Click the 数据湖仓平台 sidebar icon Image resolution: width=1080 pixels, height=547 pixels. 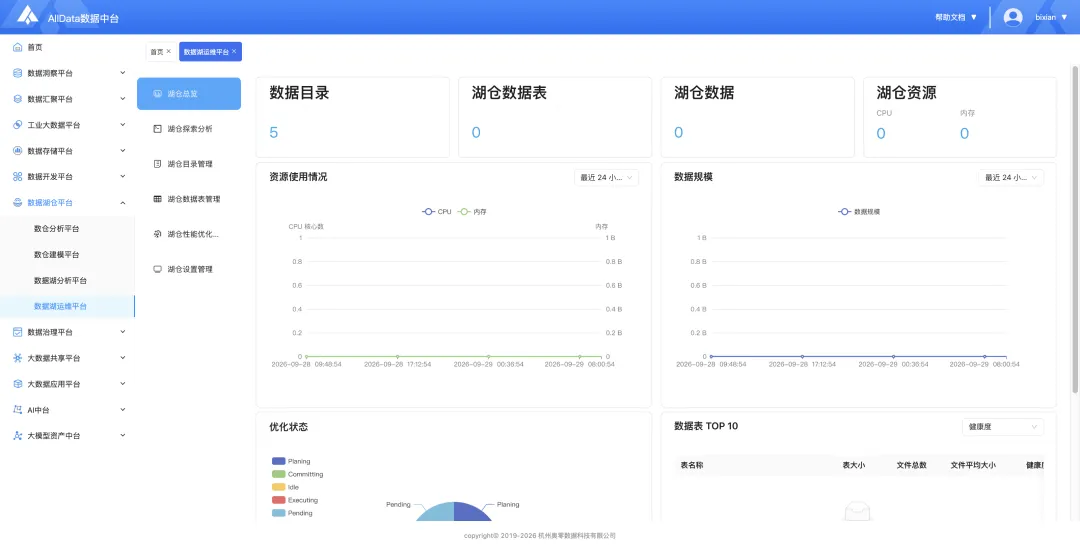18,203
